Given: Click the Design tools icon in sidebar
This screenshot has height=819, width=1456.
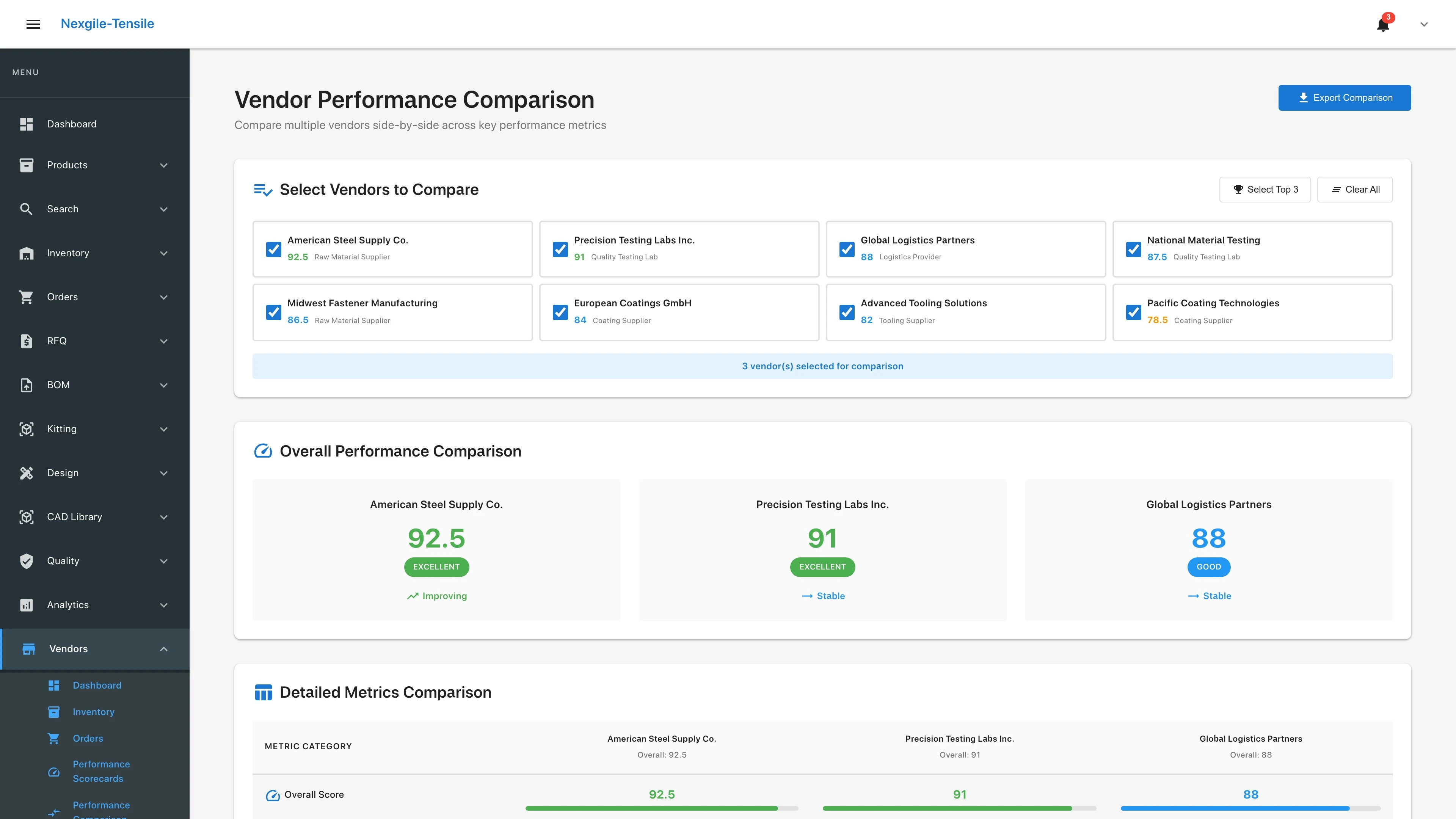Looking at the screenshot, I should click(x=27, y=472).
